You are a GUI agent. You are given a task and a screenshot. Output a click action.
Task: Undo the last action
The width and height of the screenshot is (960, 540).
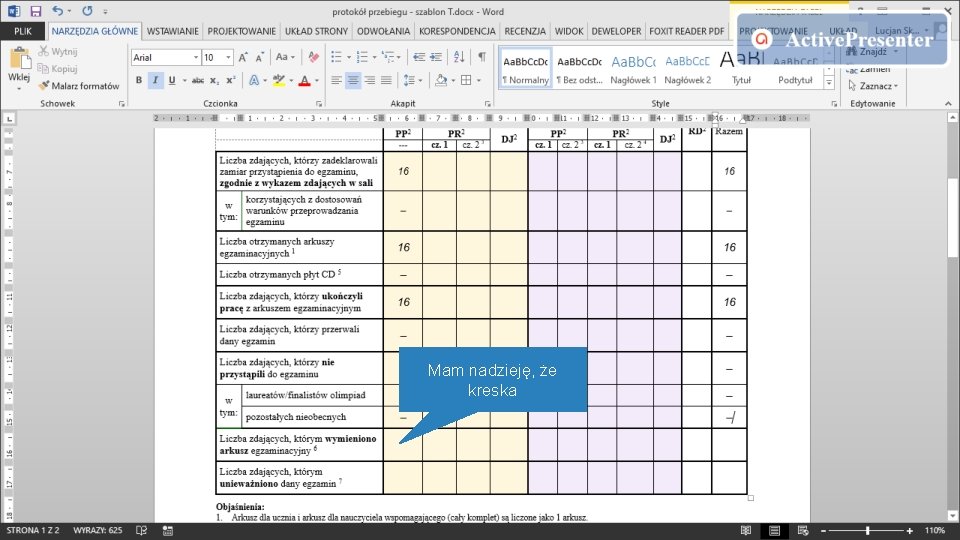coord(58,11)
